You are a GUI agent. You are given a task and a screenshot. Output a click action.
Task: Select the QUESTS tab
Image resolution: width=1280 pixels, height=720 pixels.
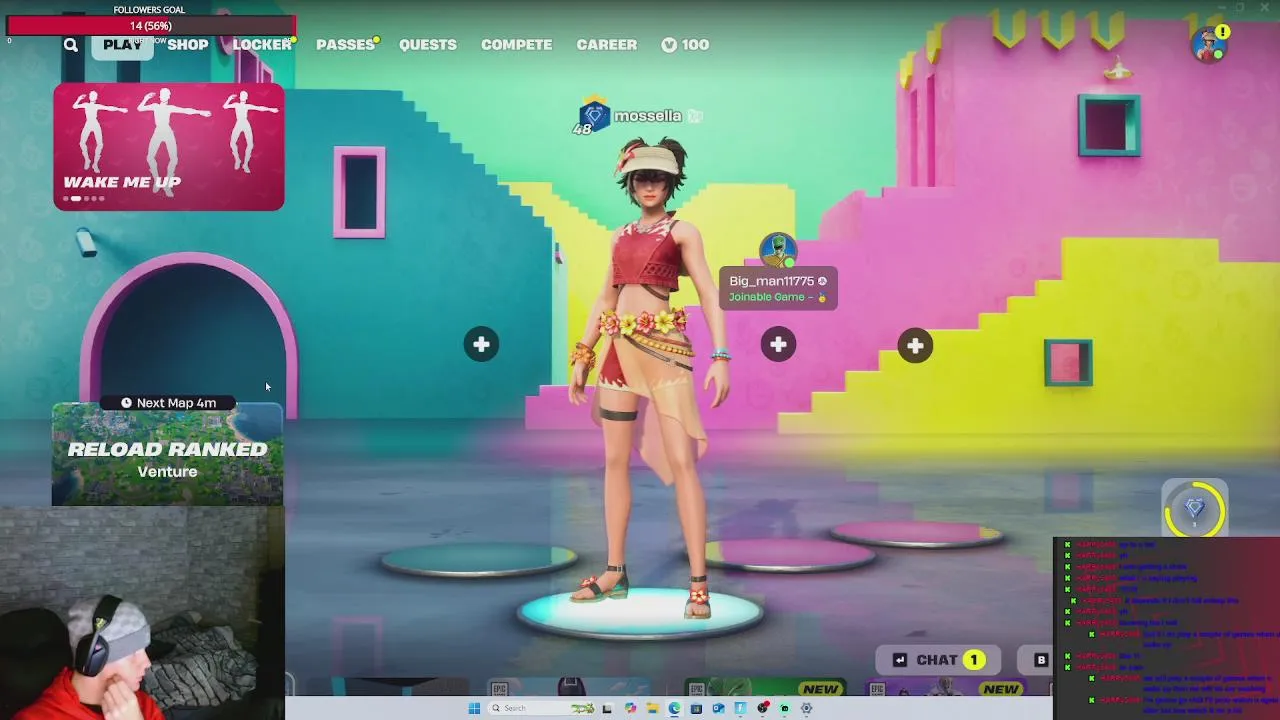coord(428,45)
